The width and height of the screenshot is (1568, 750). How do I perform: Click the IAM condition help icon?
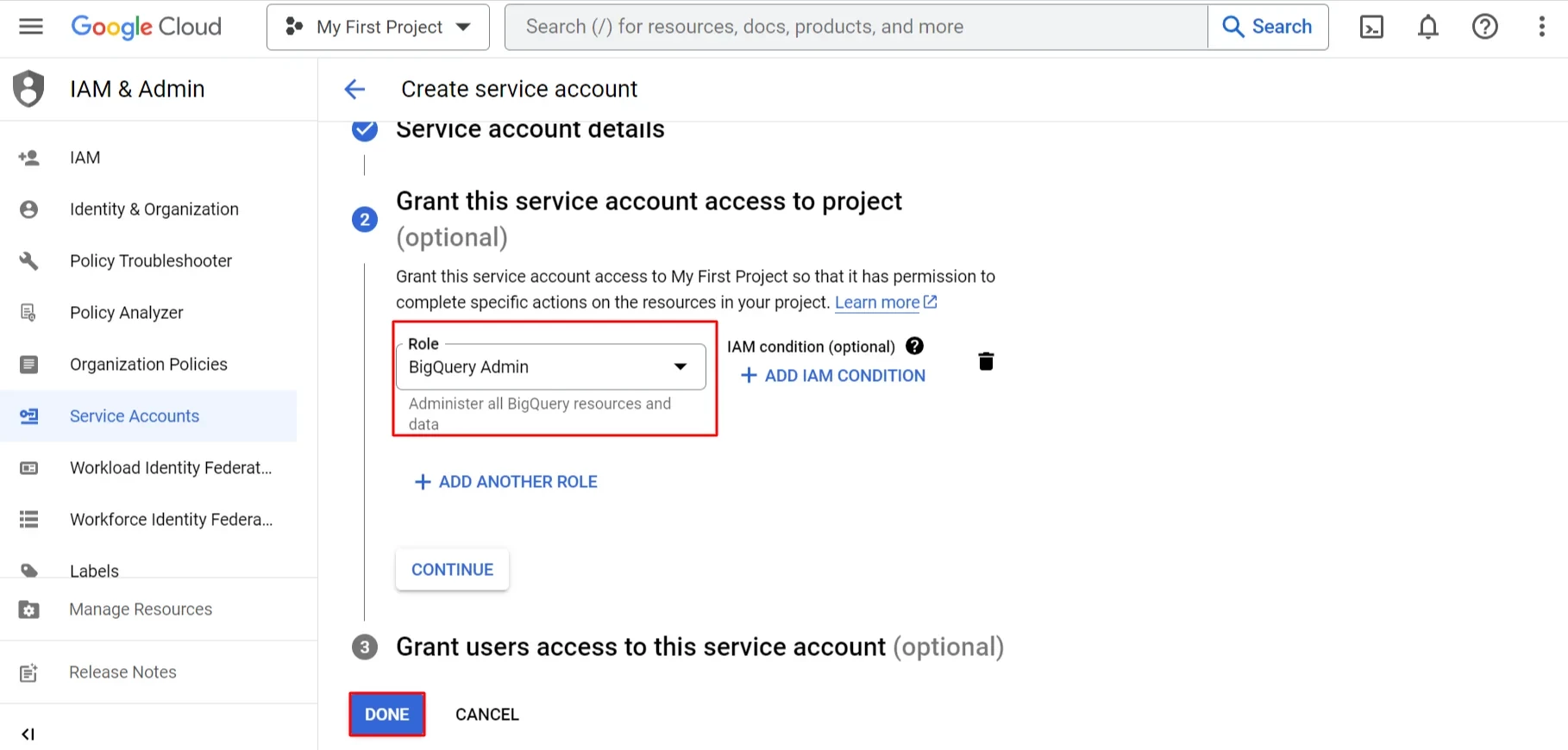915,346
